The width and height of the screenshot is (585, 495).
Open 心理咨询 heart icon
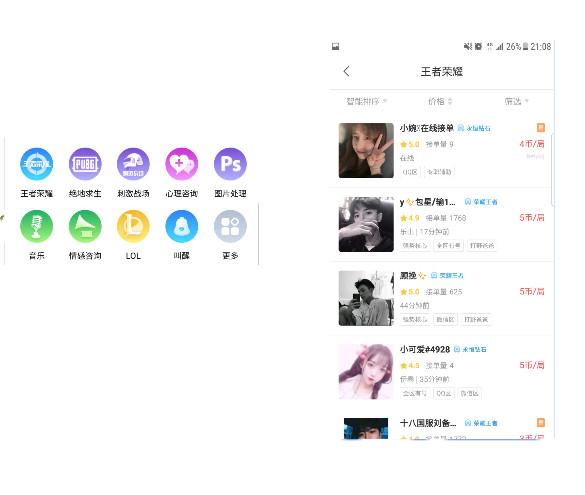click(182, 164)
